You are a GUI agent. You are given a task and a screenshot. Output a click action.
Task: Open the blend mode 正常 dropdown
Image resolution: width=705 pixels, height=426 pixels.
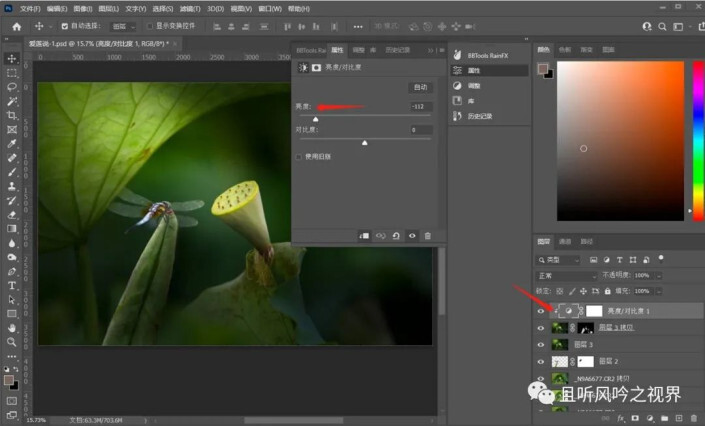tap(565, 275)
